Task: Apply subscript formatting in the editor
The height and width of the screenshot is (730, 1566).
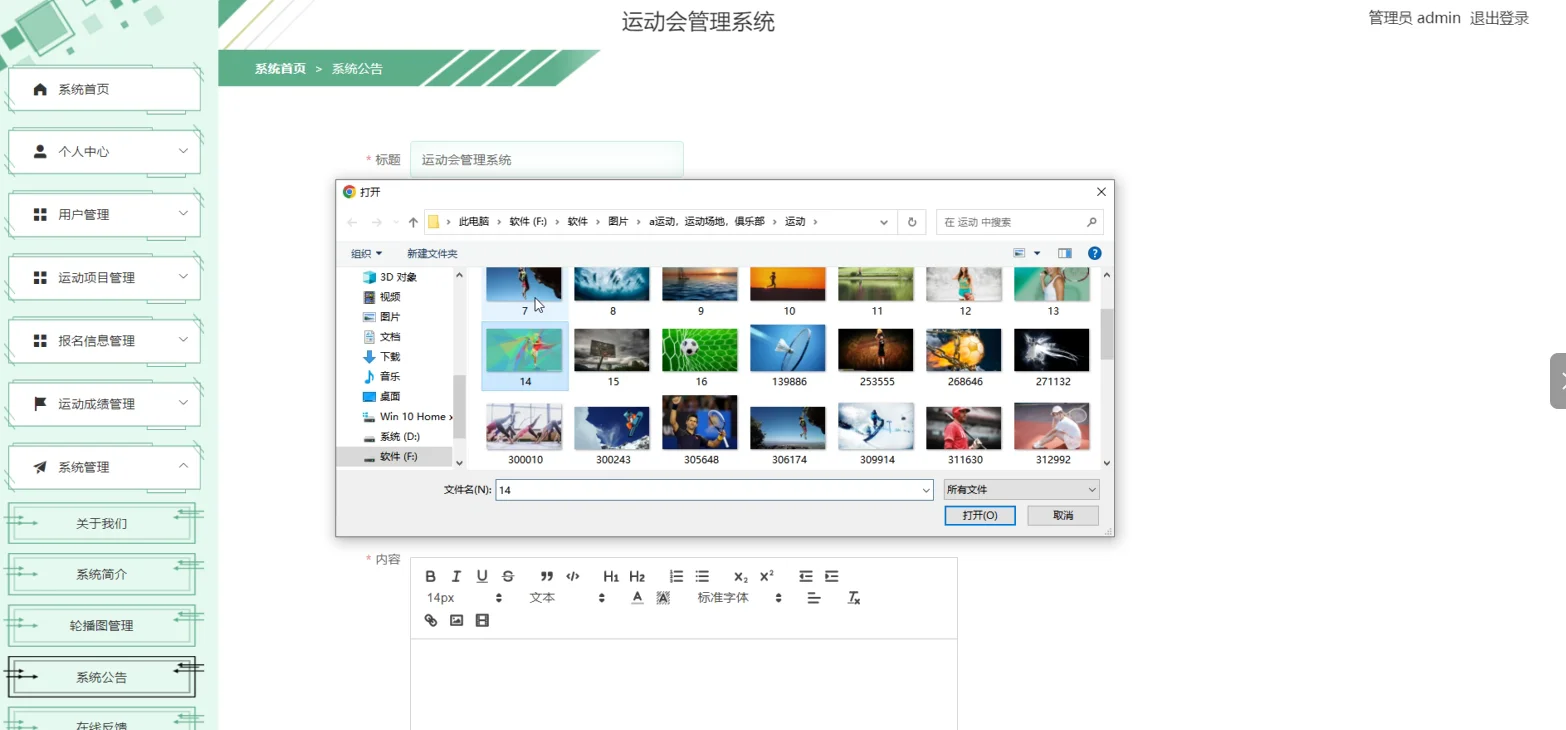Action: (739, 576)
